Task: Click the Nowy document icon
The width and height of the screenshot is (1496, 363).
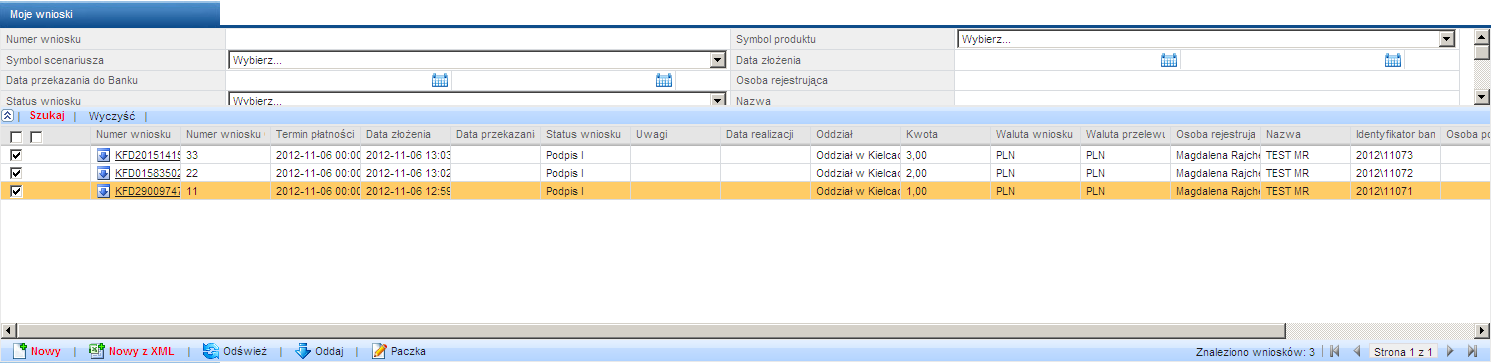Action: (x=19, y=351)
